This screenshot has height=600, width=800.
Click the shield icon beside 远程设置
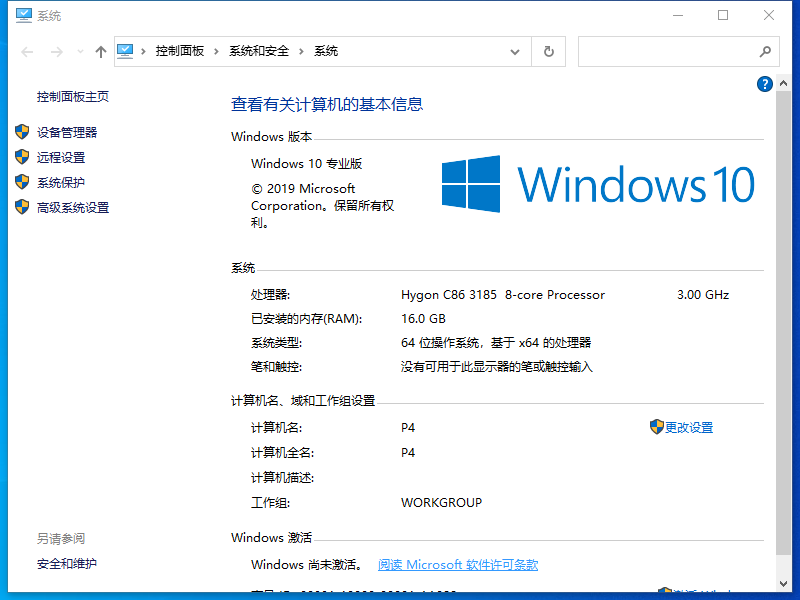tap(22, 157)
